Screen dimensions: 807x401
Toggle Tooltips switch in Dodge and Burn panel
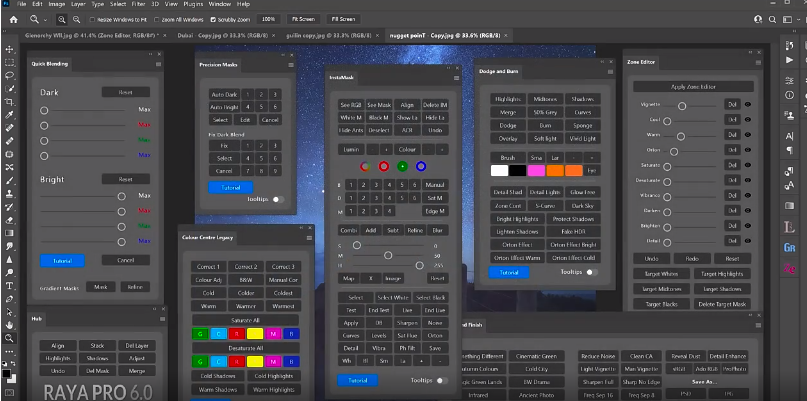pos(593,272)
